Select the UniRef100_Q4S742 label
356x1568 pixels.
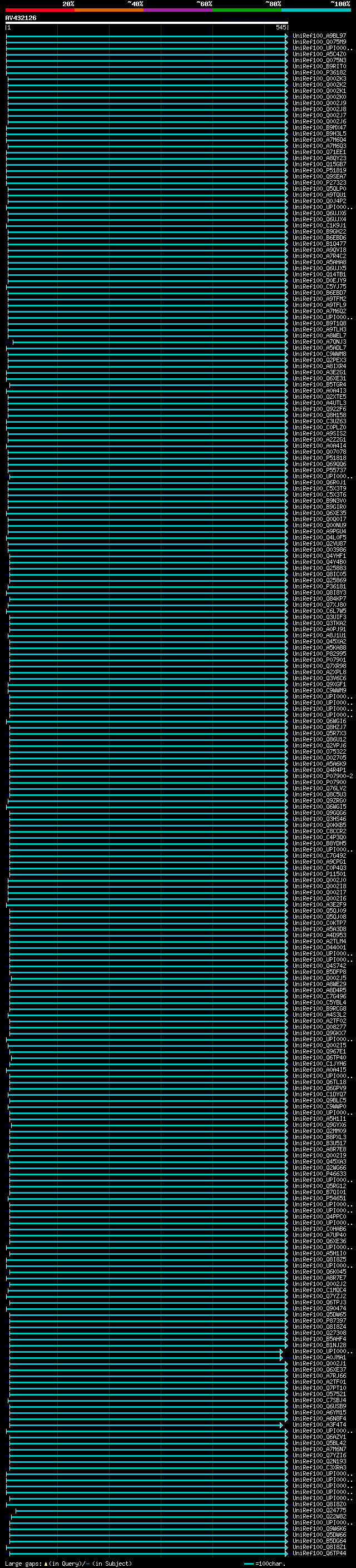click(x=319, y=967)
